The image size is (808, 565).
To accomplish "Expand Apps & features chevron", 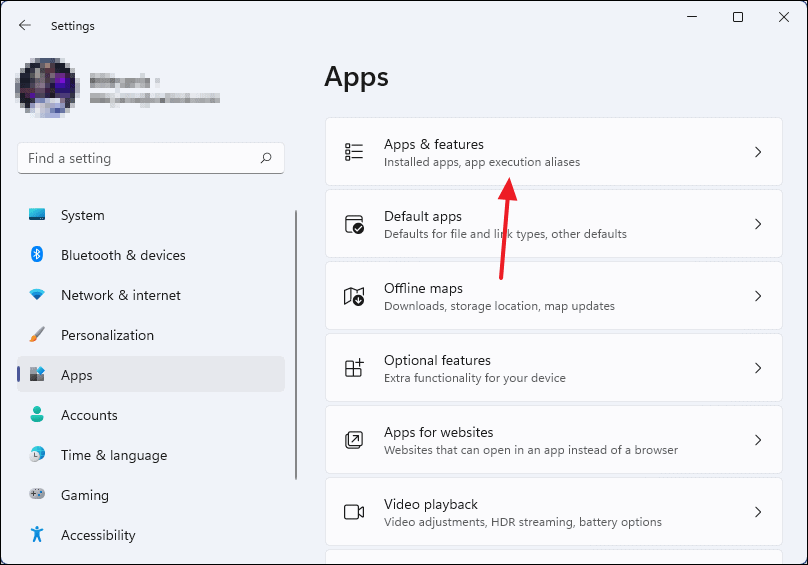I will click(758, 152).
